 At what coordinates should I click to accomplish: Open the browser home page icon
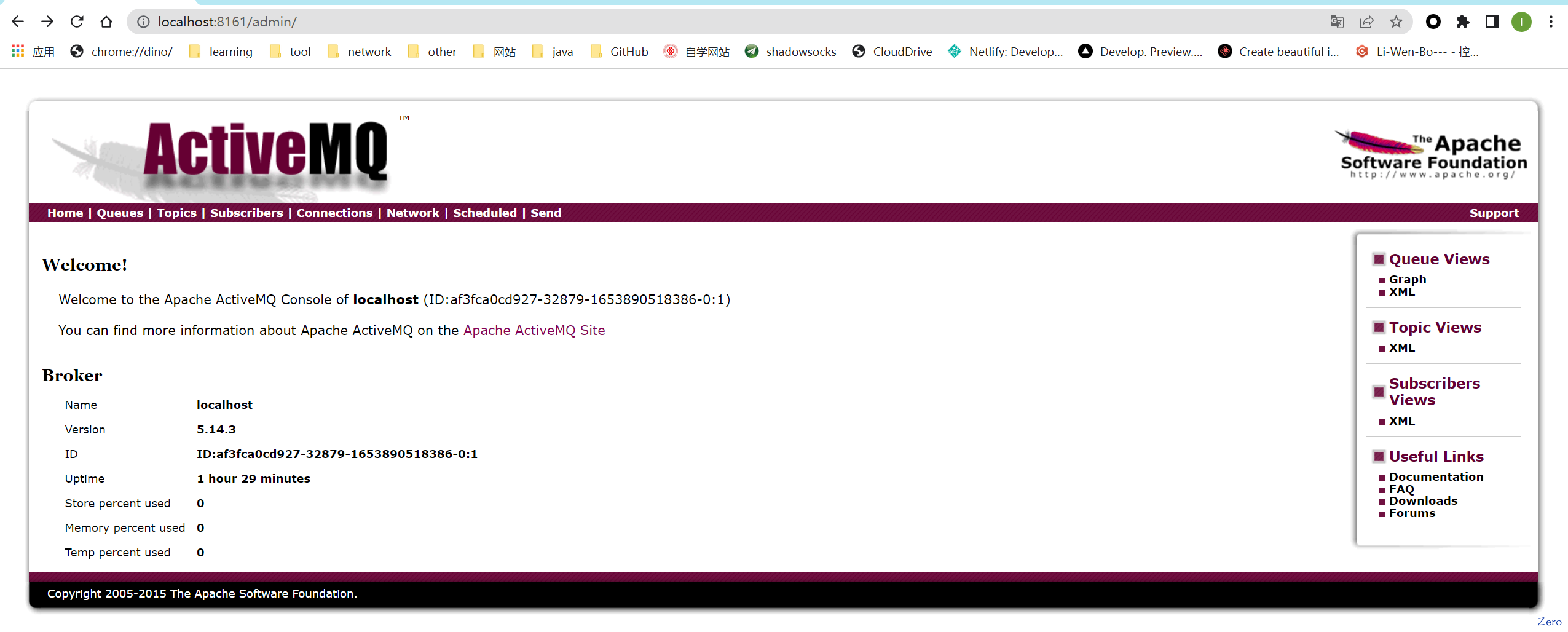point(106,22)
